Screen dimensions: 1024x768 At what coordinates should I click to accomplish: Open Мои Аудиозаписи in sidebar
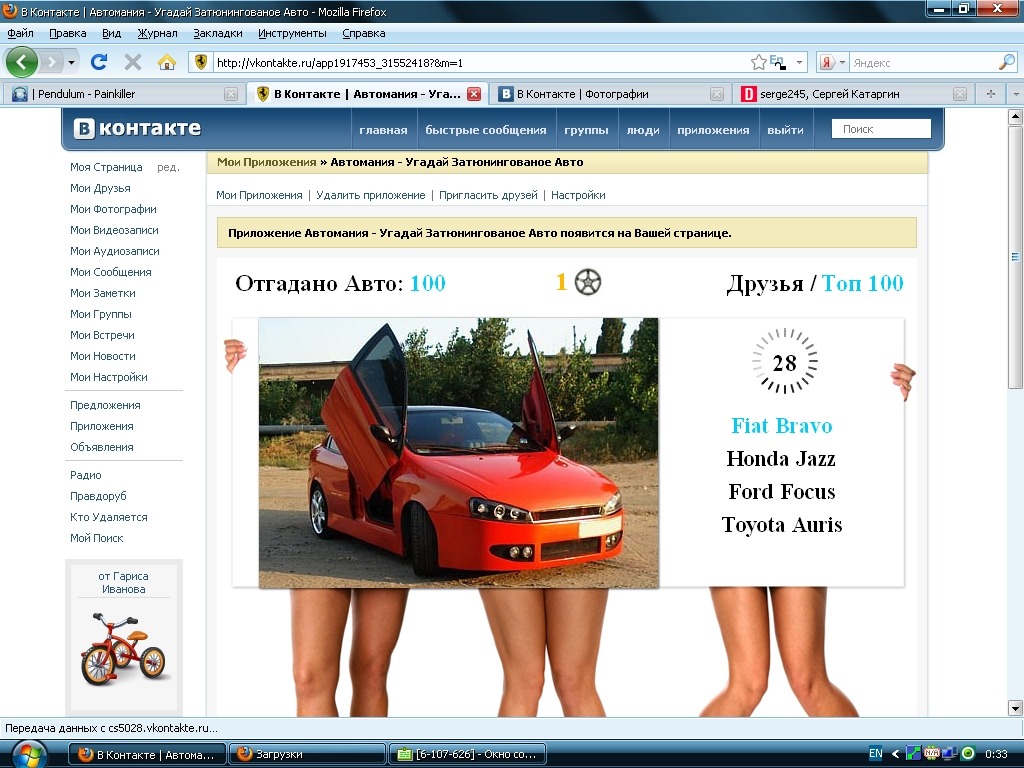[x=114, y=251]
